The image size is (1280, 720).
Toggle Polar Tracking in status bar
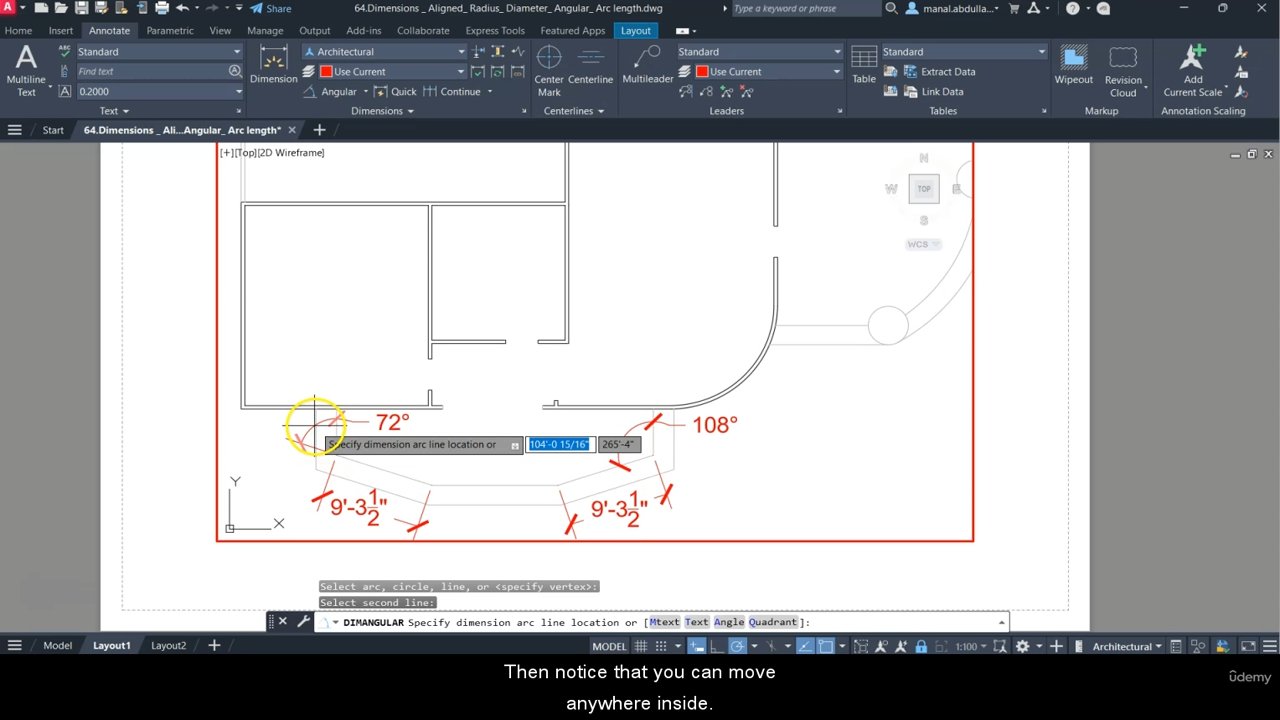click(x=738, y=646)
